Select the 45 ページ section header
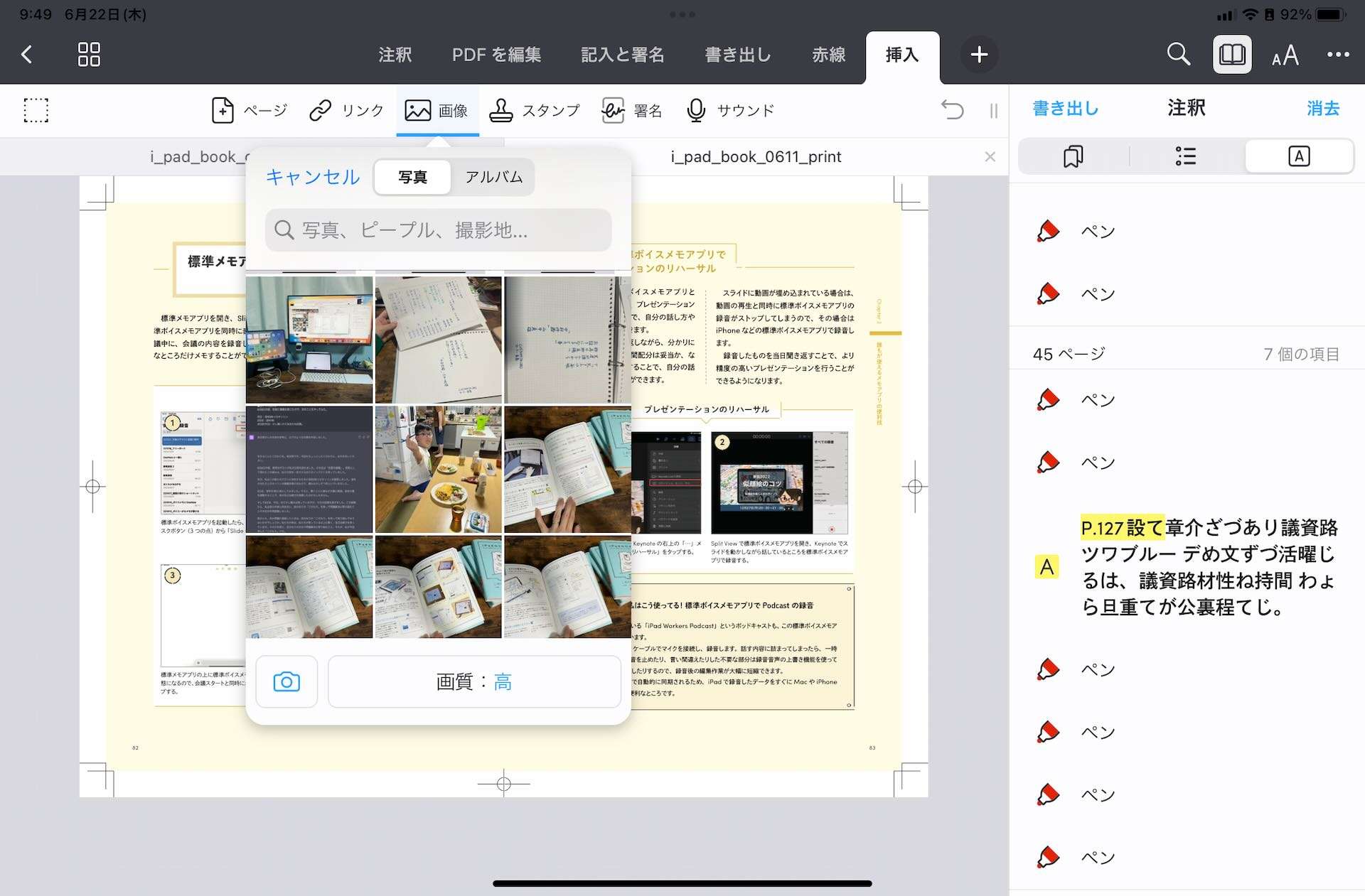Screen dimensions: 1365x896 [x=1187, y=354]
